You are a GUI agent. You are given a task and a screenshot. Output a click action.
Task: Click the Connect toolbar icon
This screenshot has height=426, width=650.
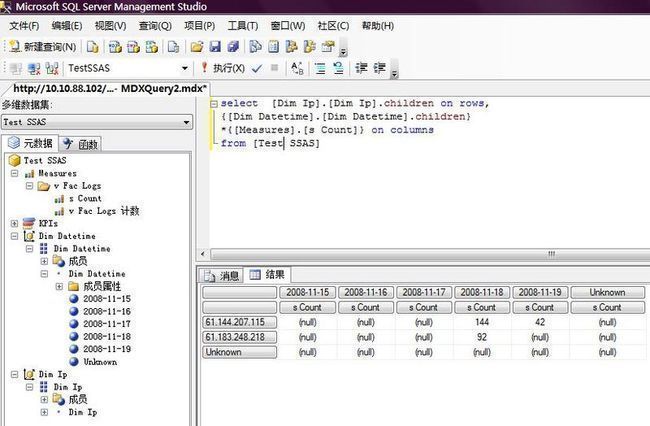[x=16, y=68]
